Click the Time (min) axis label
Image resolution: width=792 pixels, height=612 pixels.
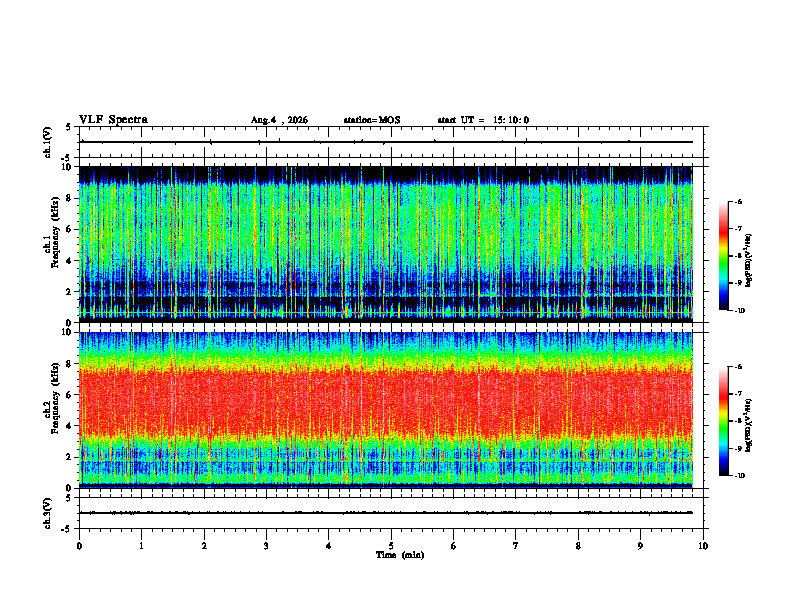pyautogui.click(x=400, y=555)
